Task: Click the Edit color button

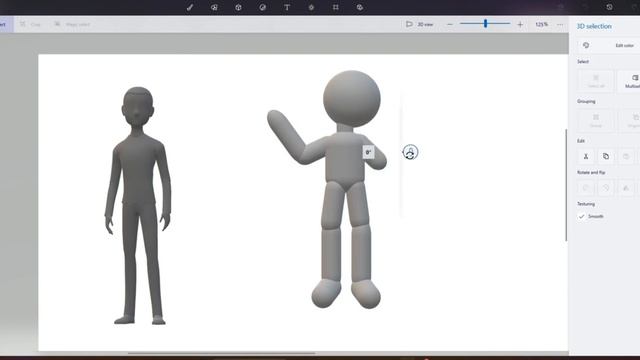Action: [608, 45]
